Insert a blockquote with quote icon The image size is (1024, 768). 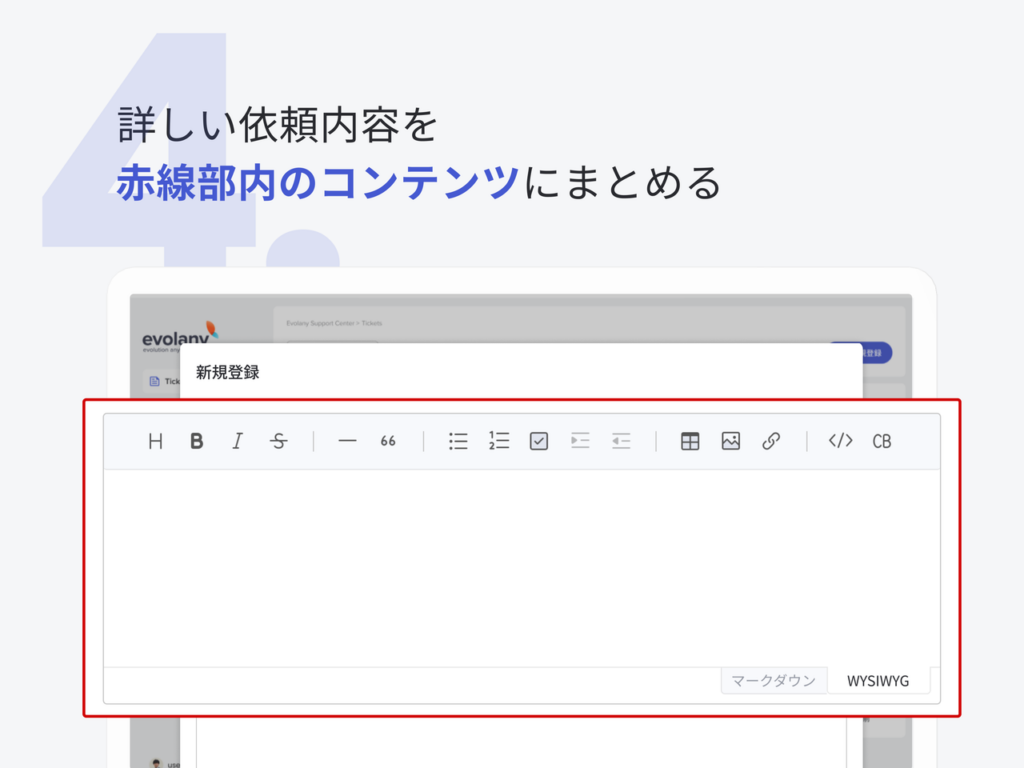point(388,441)
